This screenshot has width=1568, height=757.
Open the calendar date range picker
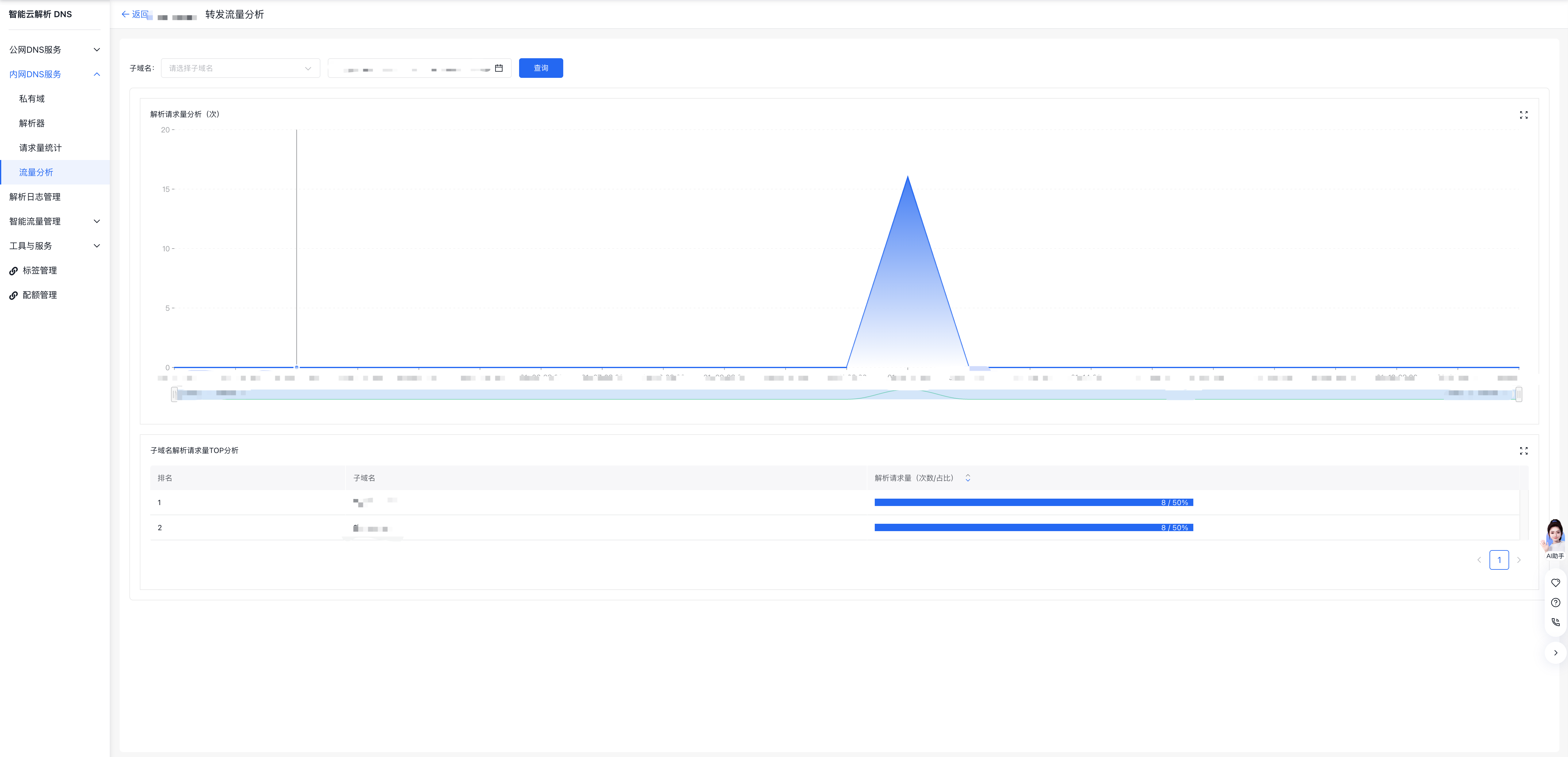click(x=499, y=68)
